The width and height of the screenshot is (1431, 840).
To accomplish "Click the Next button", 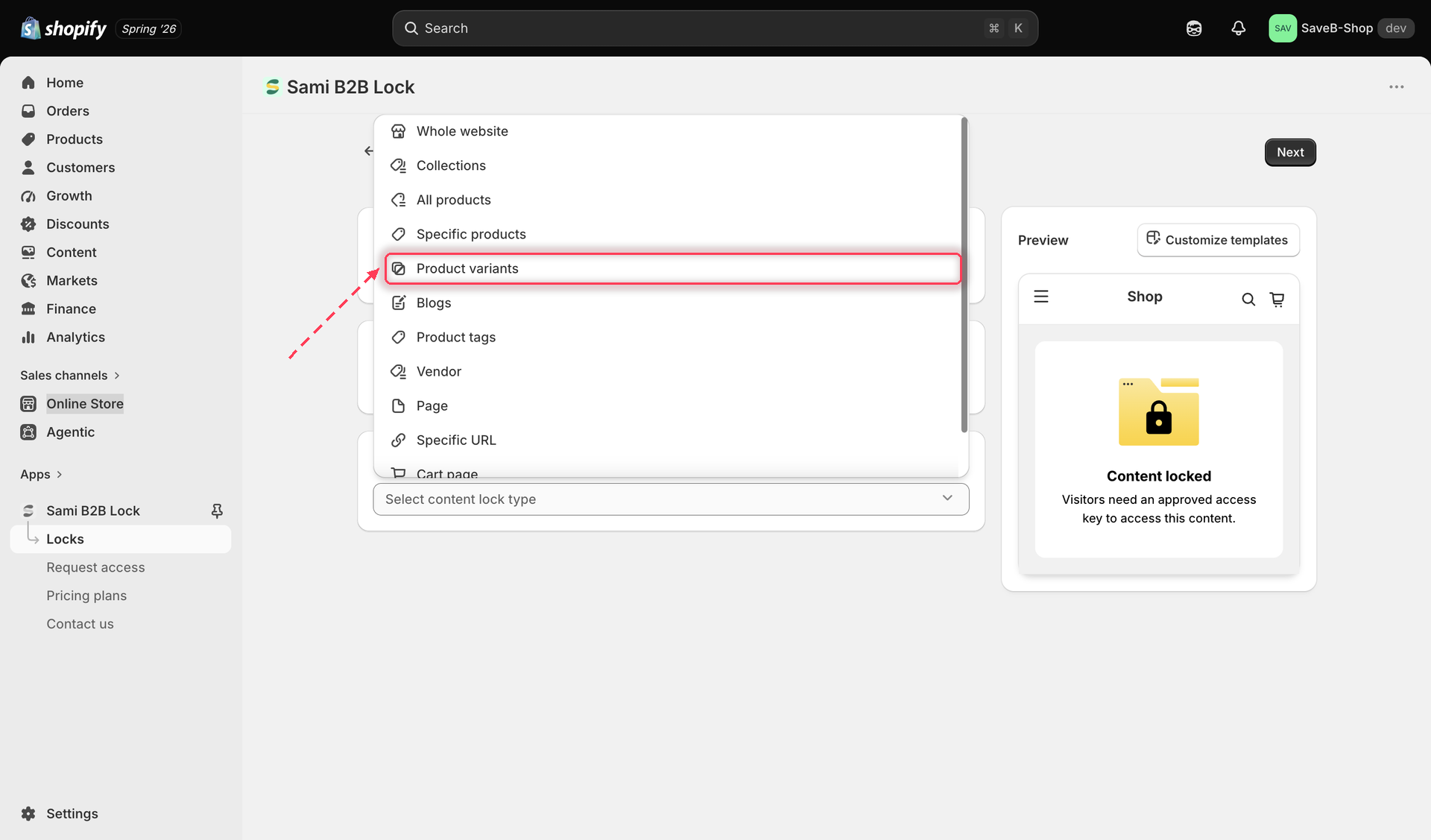I will pyautogui.click(x=1290, y=152).
